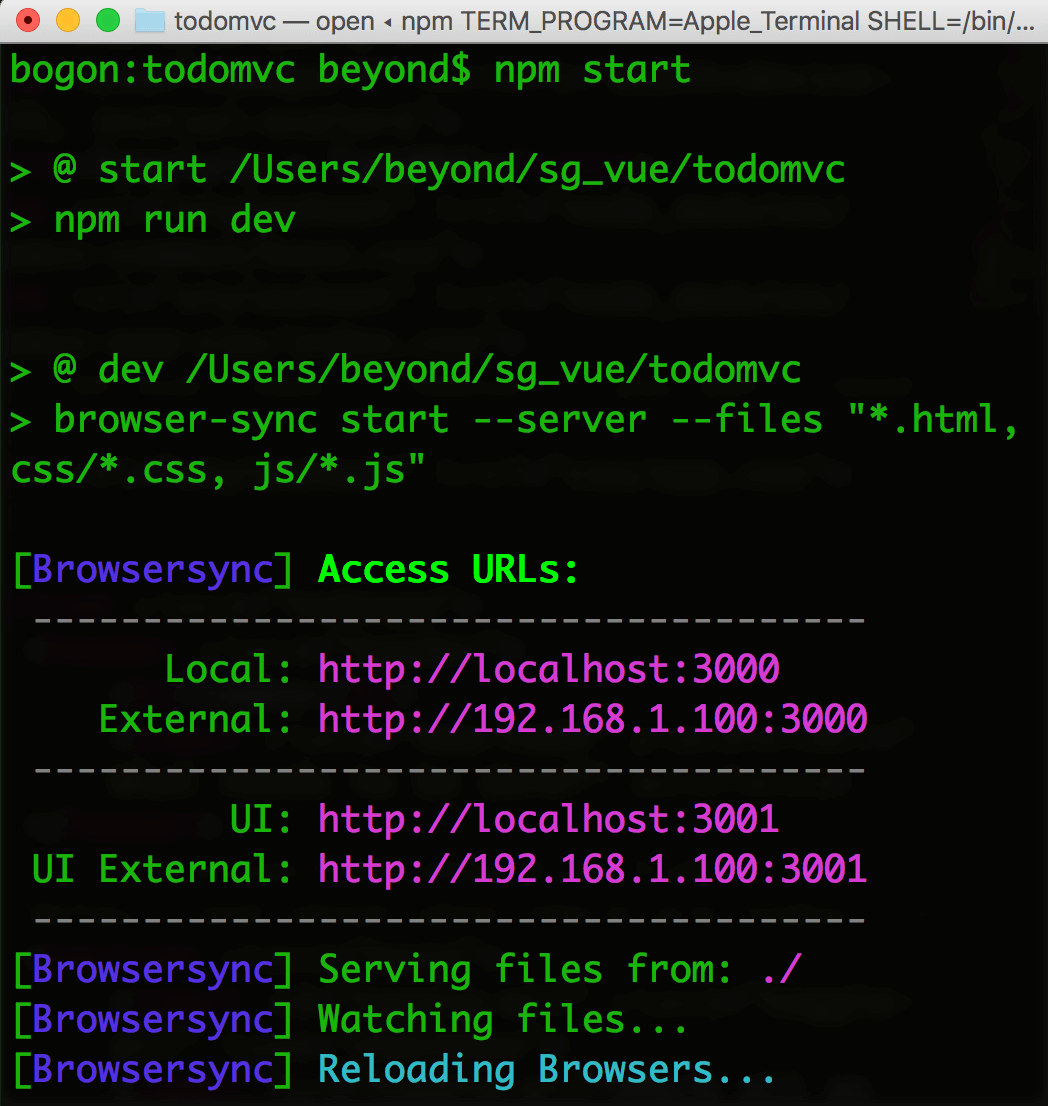Viewport: 1048px width, 1106px height.
Task: Click the green zoom window button
Action: (x=108, y=20)
